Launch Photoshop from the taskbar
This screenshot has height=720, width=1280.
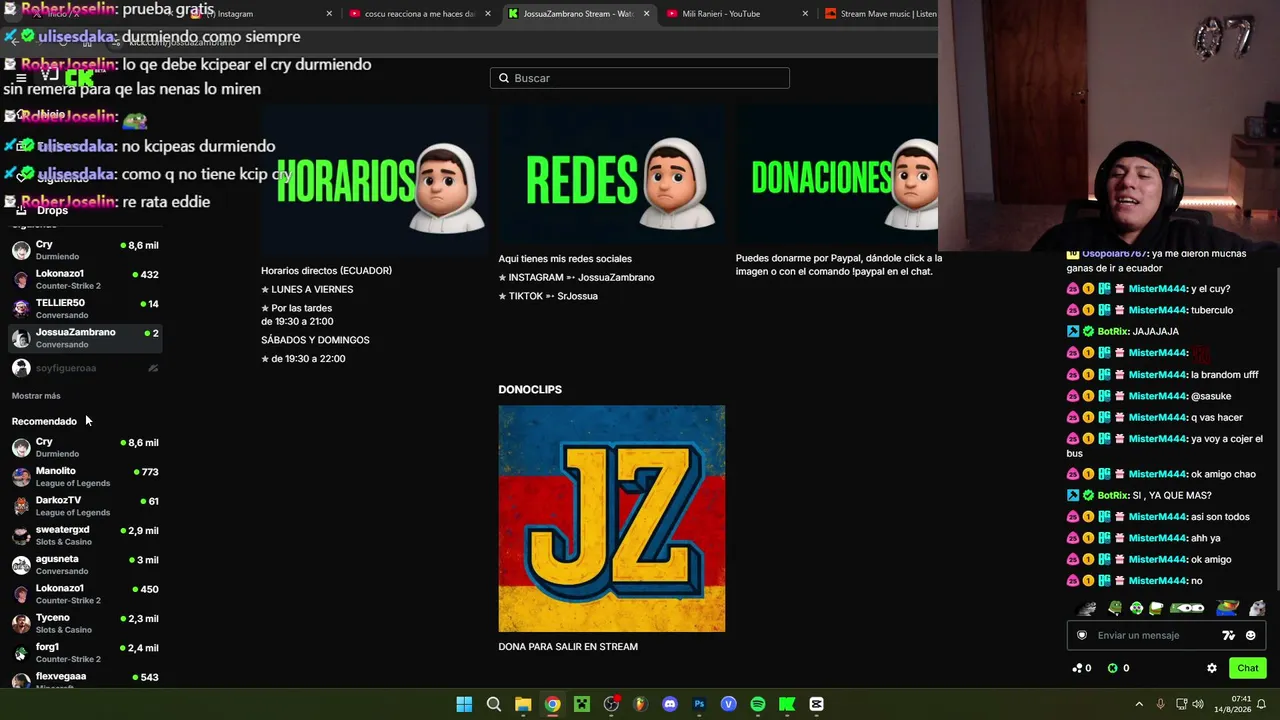(x=699, y=704)
